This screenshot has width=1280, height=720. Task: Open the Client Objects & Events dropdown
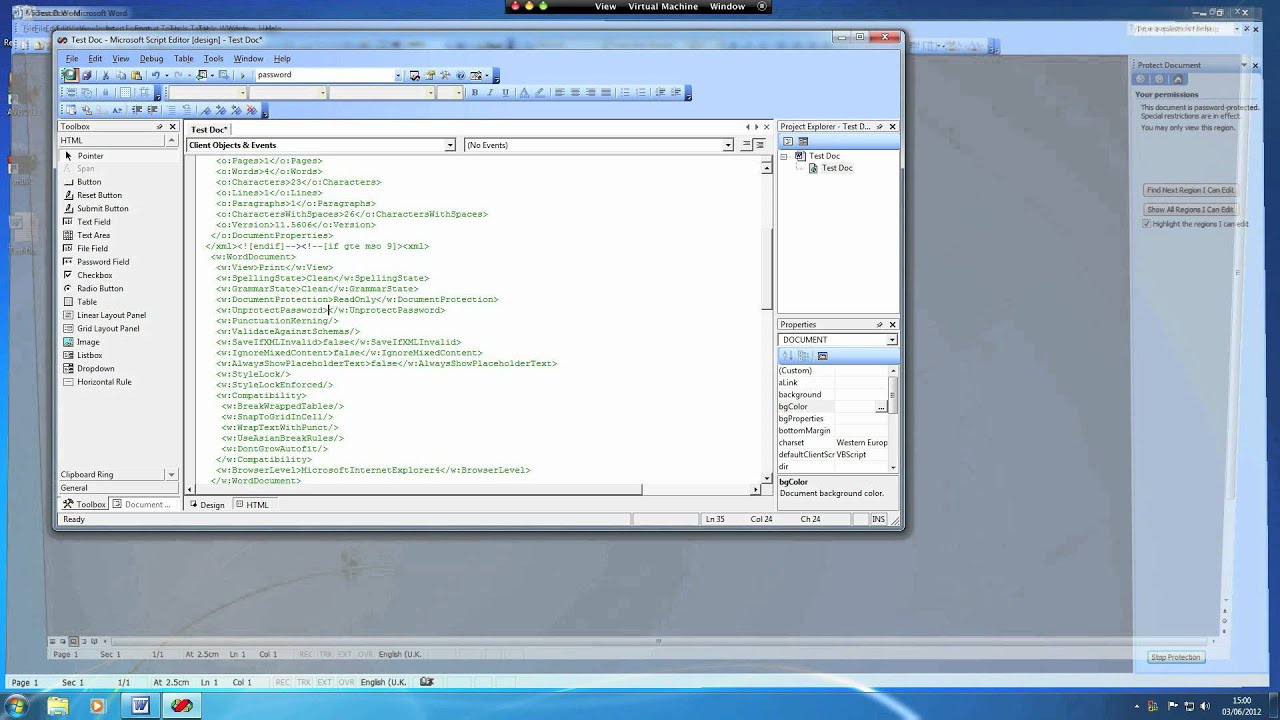click(x=450, y=145)
